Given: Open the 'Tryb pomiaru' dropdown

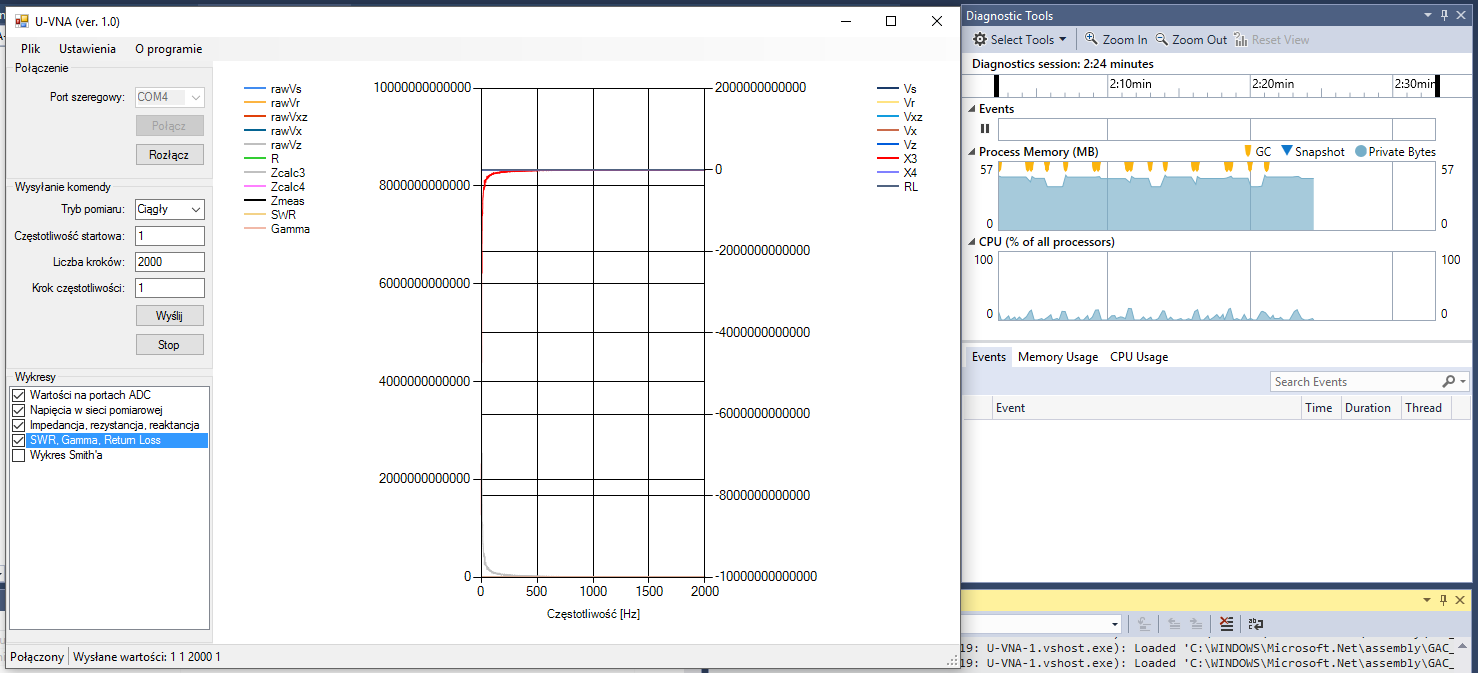Looking at the screenshot, I should [x=195, y=210].
